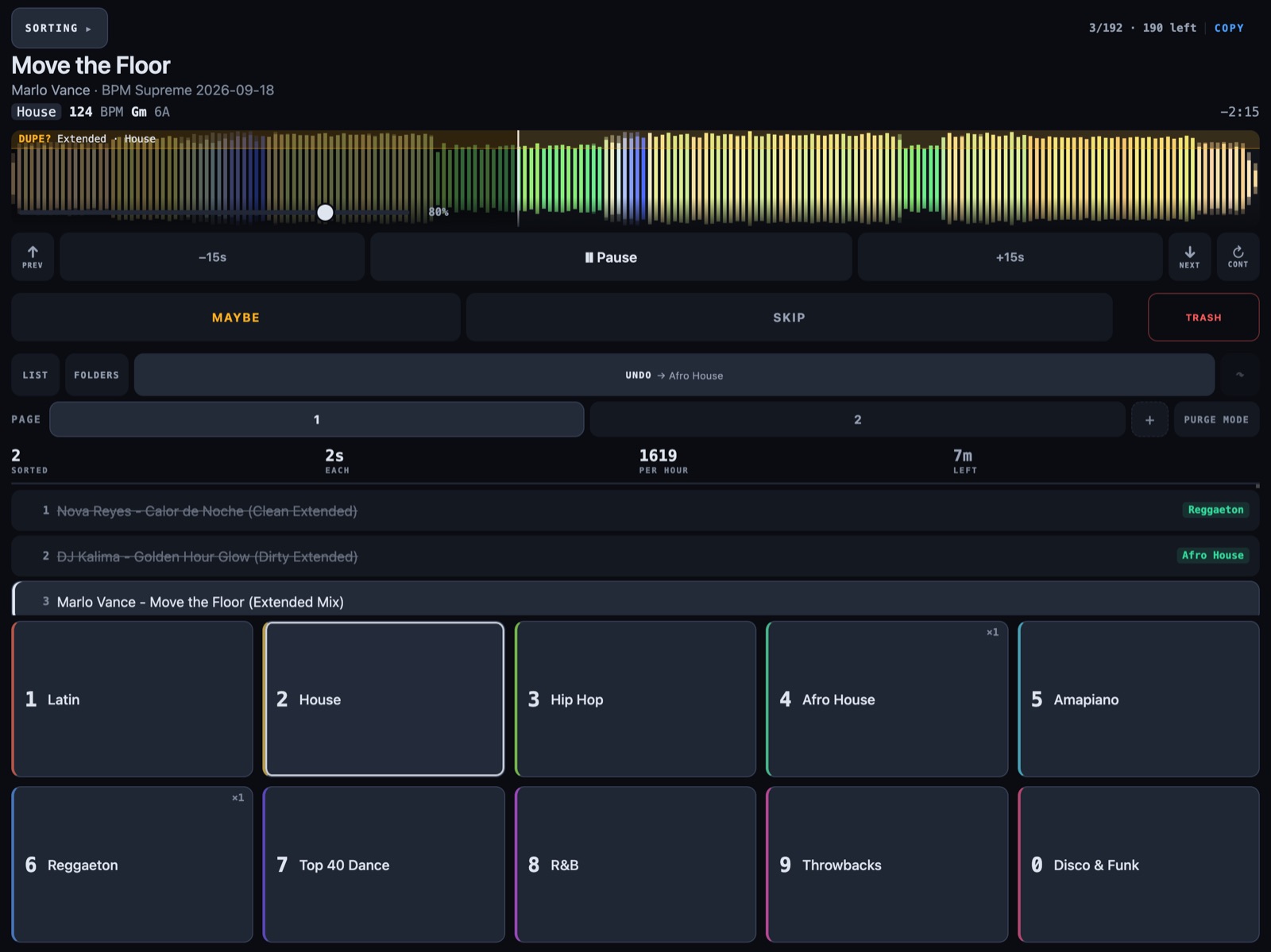Open the LIST view
The image size is (1271, 952).
[35, 375]
